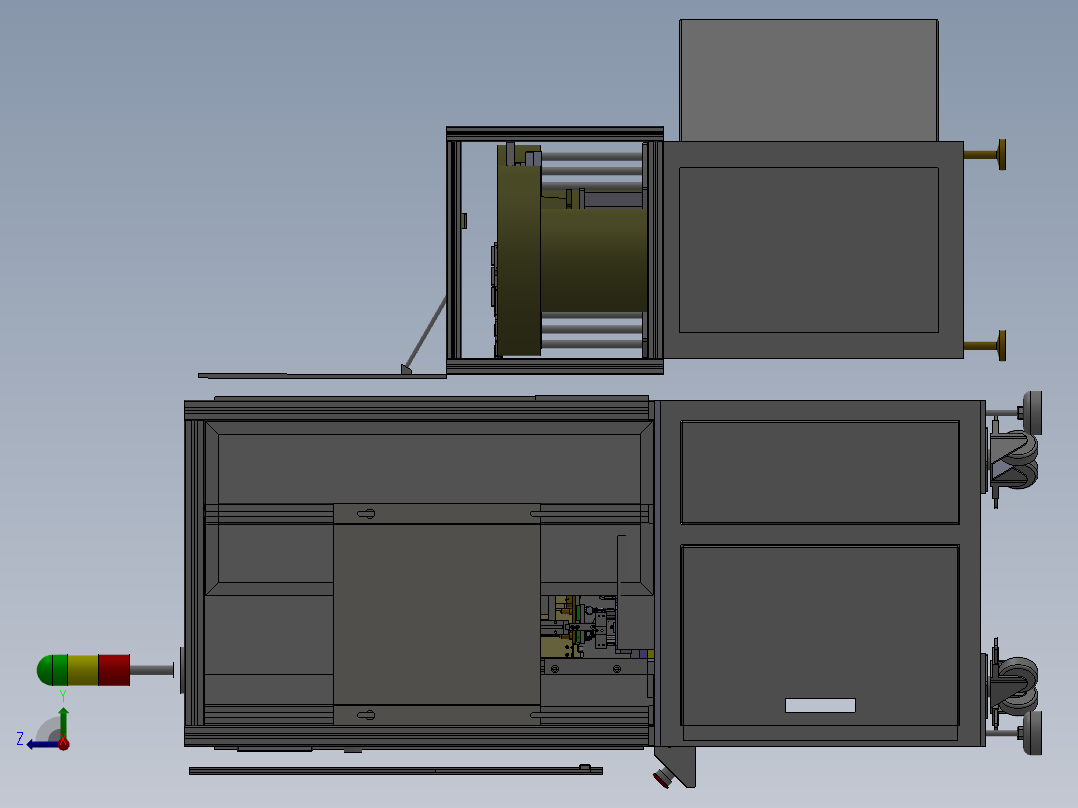Select the central dark cover plate of lower machine

[x=437, y=614]
